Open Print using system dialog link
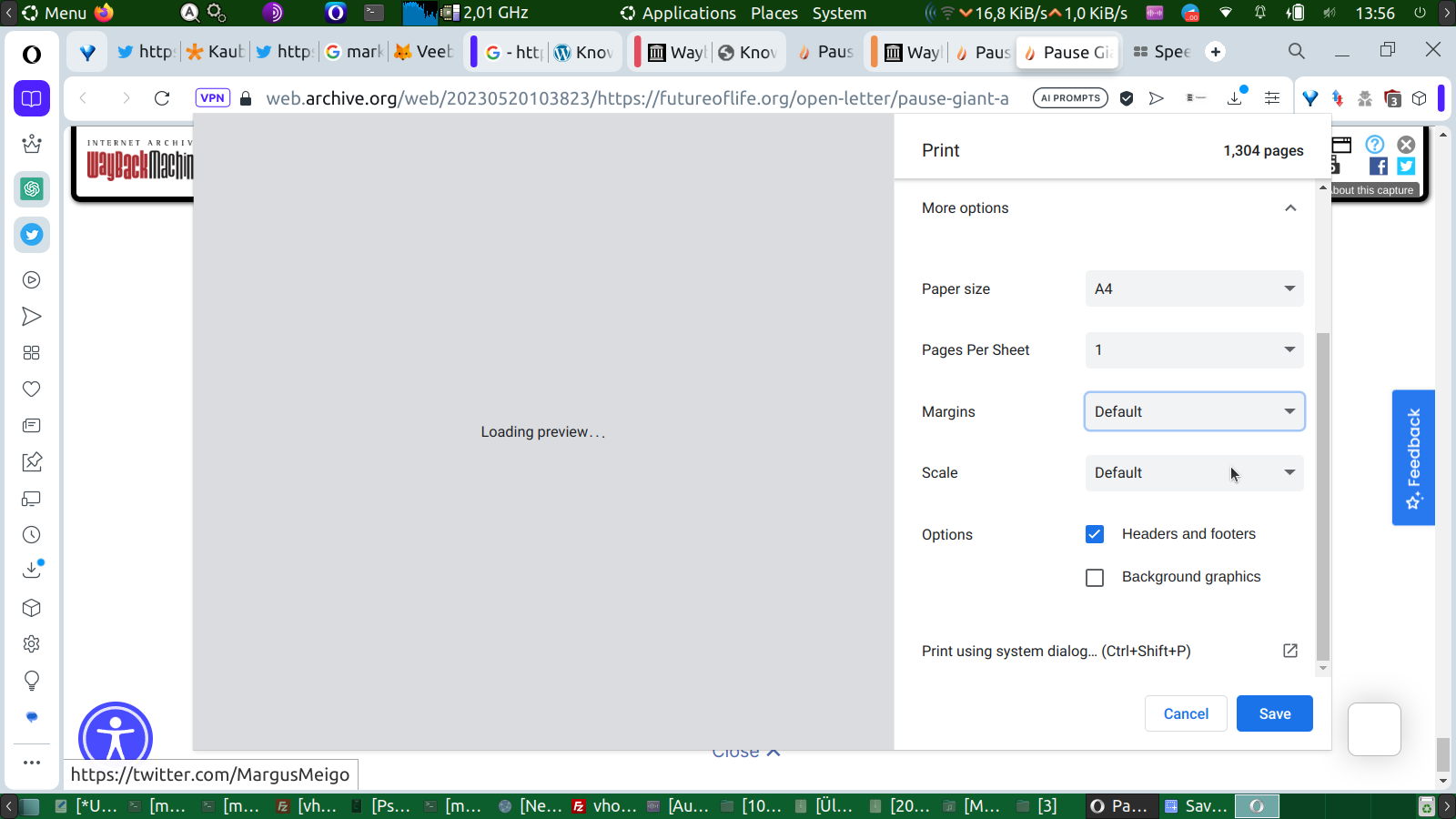 pos(1110,651)
